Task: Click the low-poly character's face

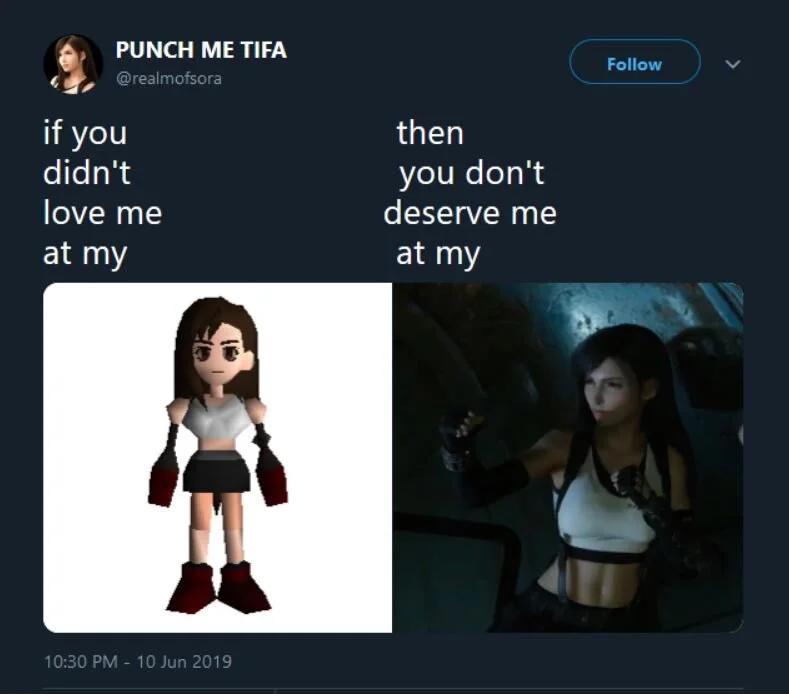Action: click(219, 356)
